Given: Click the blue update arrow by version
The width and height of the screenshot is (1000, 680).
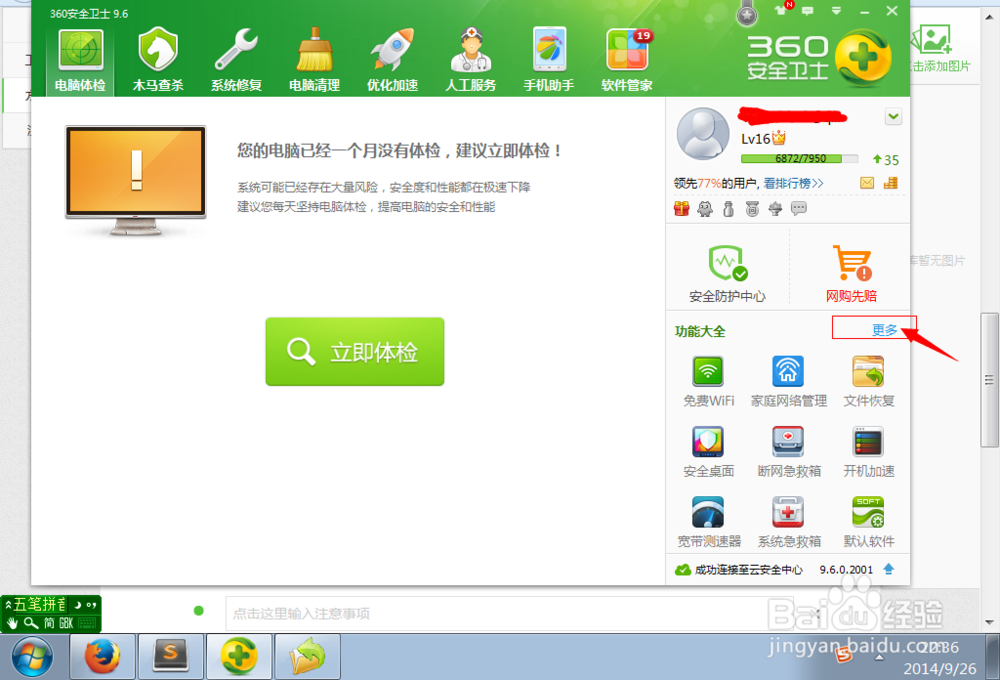Looking at the screenshot, I should [888, 569].
